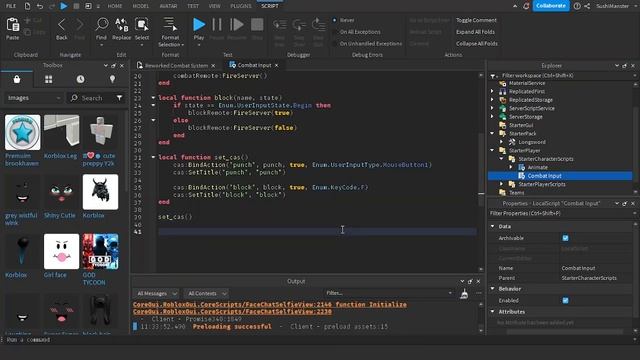This screenshot has width=640, height=360.
Task: Switch to the HOME ribbon tab
Action: pos(115,6)
